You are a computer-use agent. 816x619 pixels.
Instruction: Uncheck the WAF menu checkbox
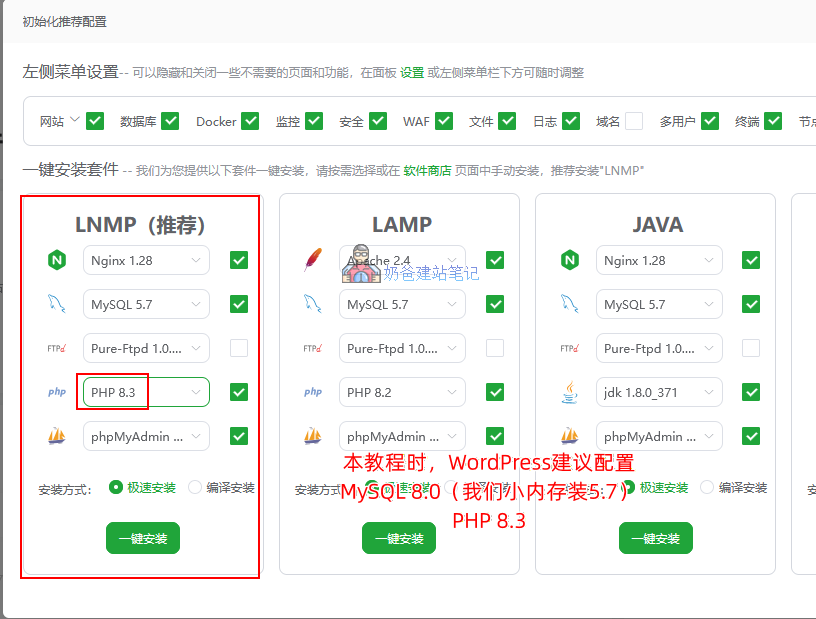point(444,121)
